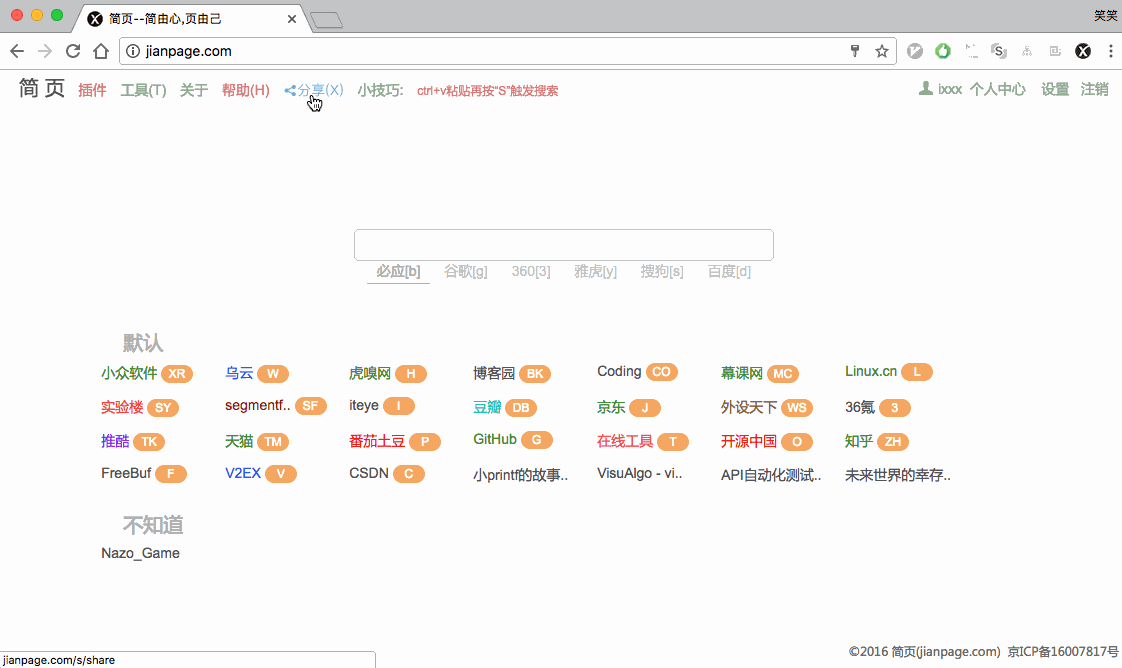Image resolution: width=1122 pixels, height=668 pixels.
Task: Open the 博客园 bookmark
Action: click(x=494, y=373)
